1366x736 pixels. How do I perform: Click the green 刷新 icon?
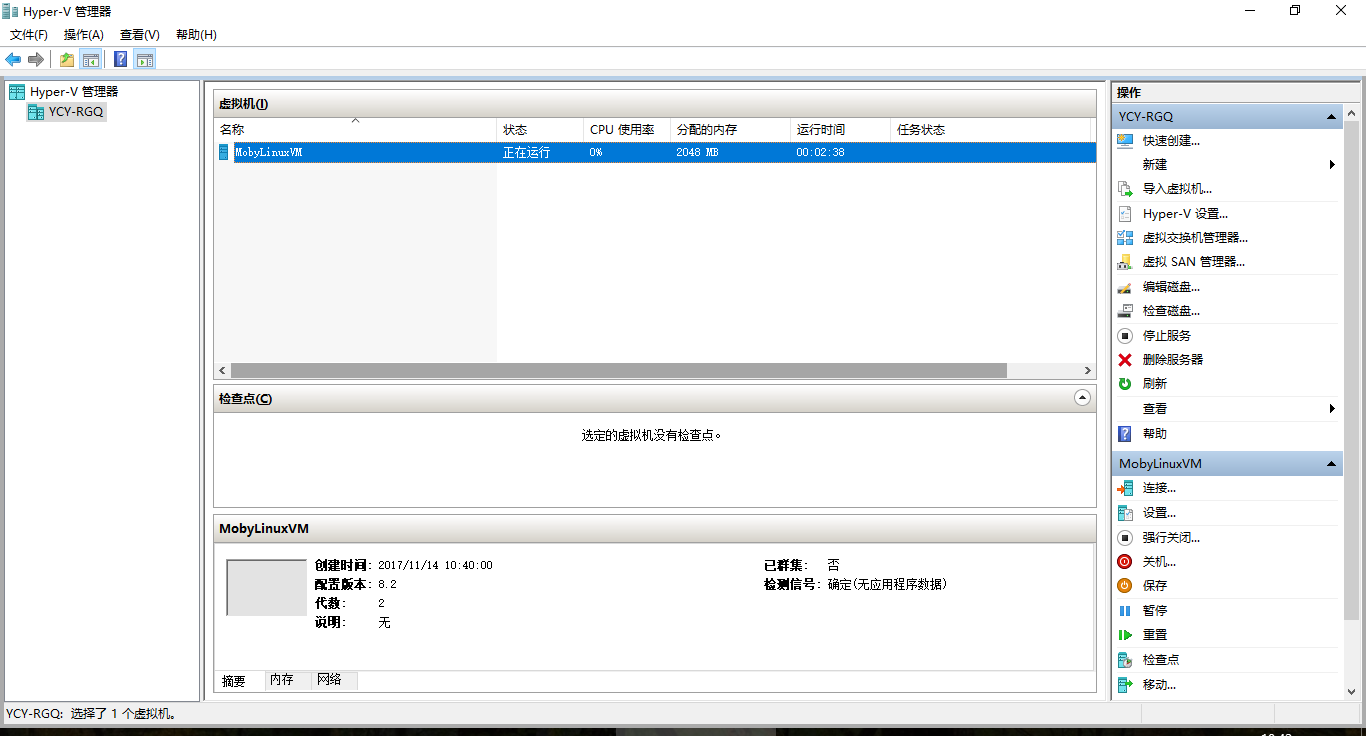click(1125, 384)
